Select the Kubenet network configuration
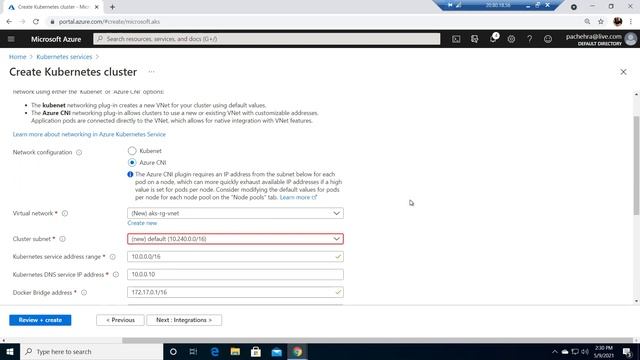Viewport: 640px width, 360px height. tap(132, 151)
